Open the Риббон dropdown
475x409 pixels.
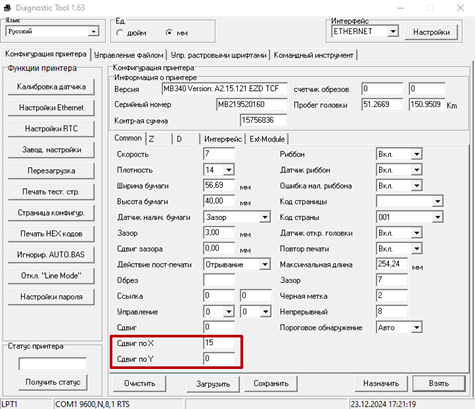coord(417,154)
